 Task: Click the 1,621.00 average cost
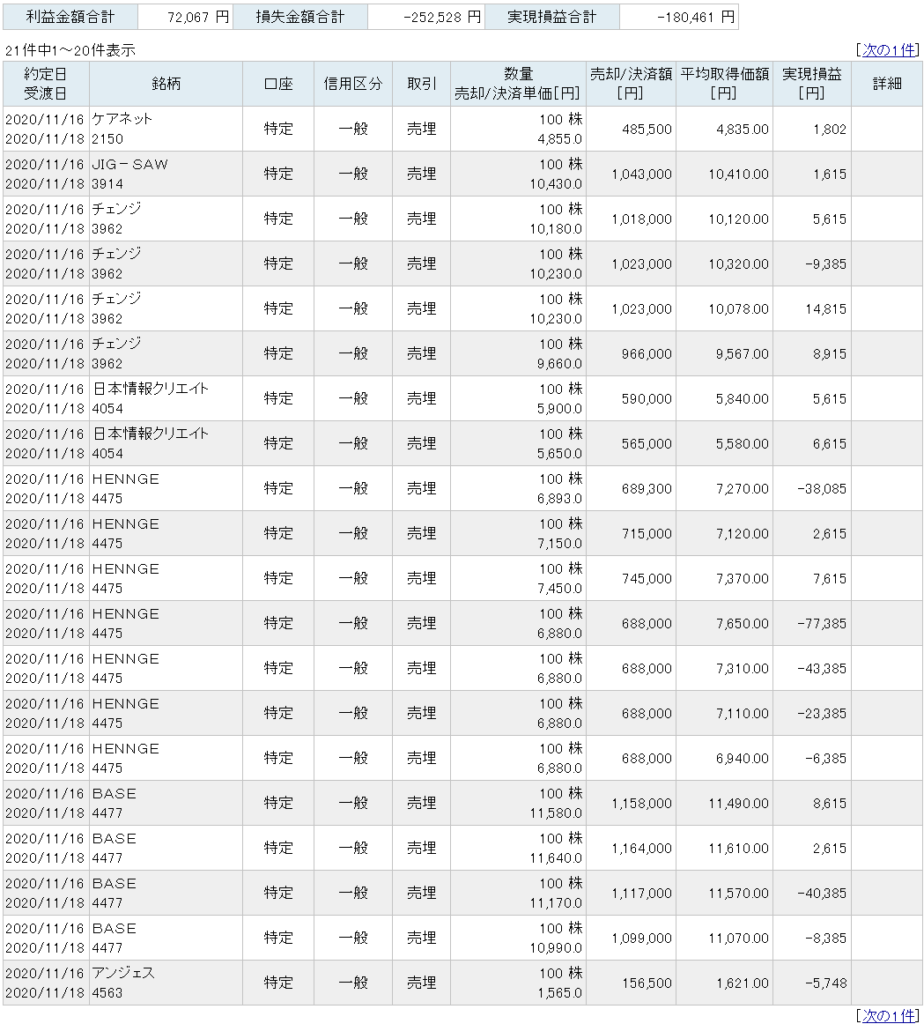[x=742, y=983]
